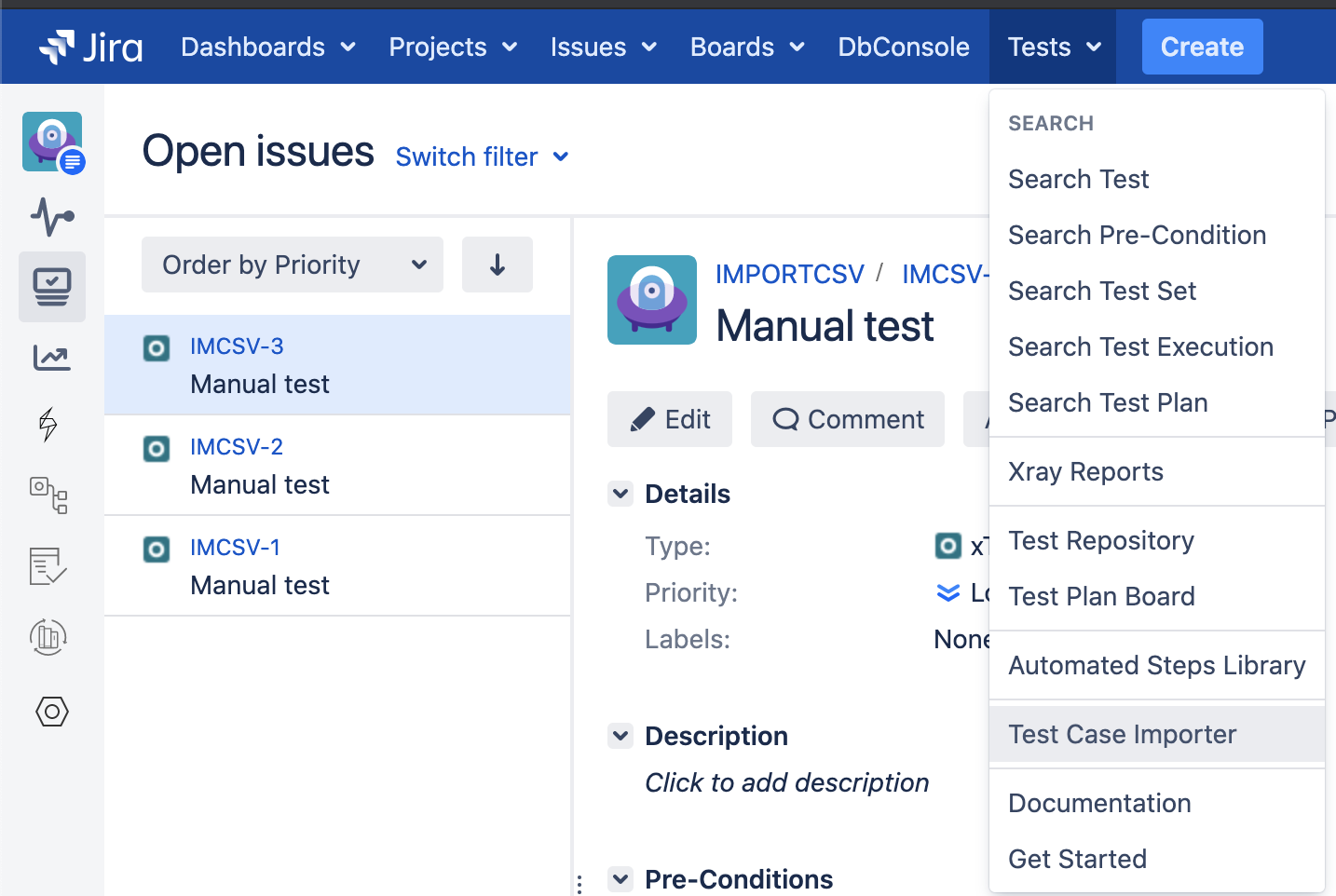
Task: Open the Projects dropdown menu
Action: (454, 47)
